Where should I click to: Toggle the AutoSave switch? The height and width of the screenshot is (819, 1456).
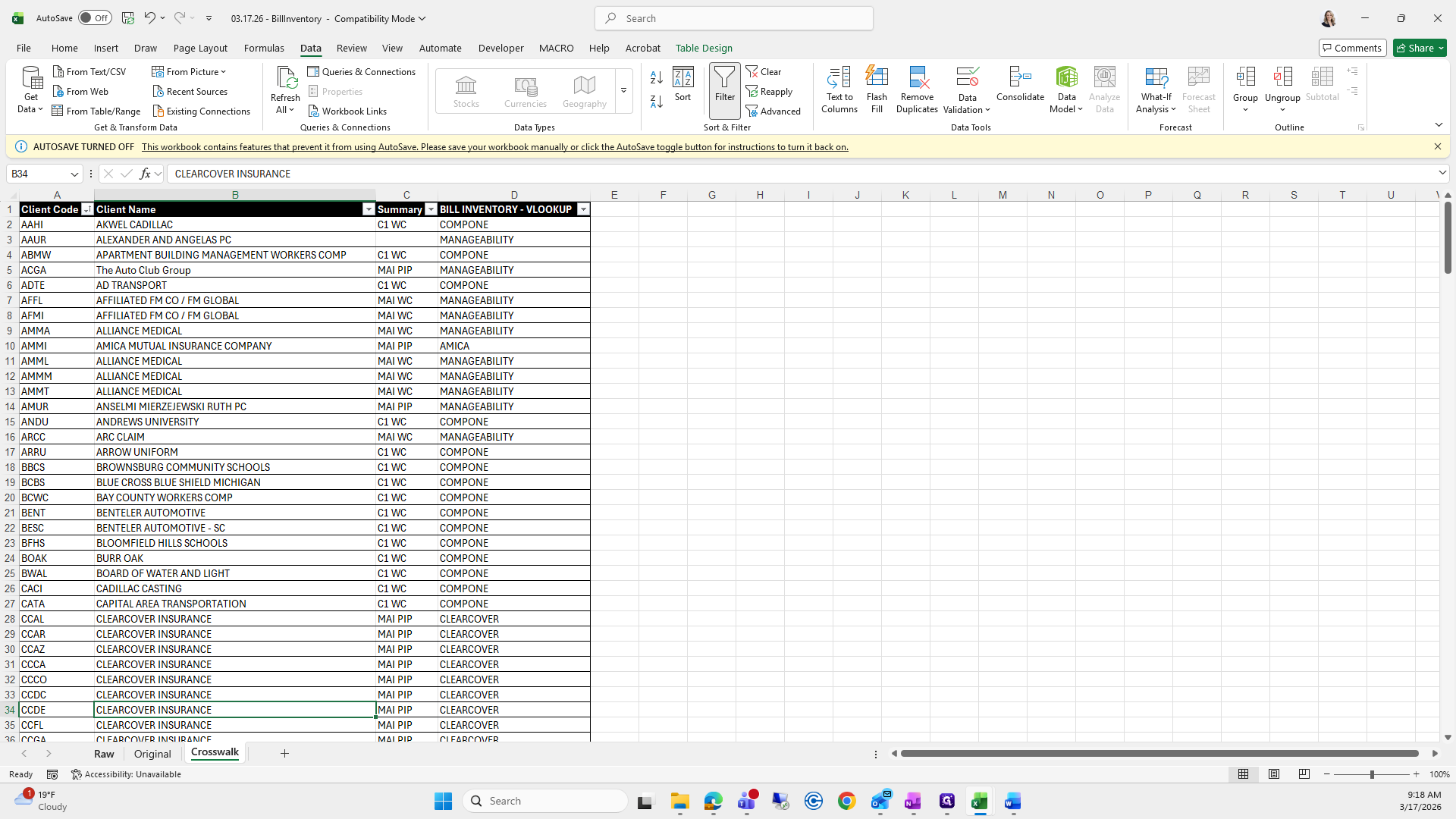click(95, 18)
